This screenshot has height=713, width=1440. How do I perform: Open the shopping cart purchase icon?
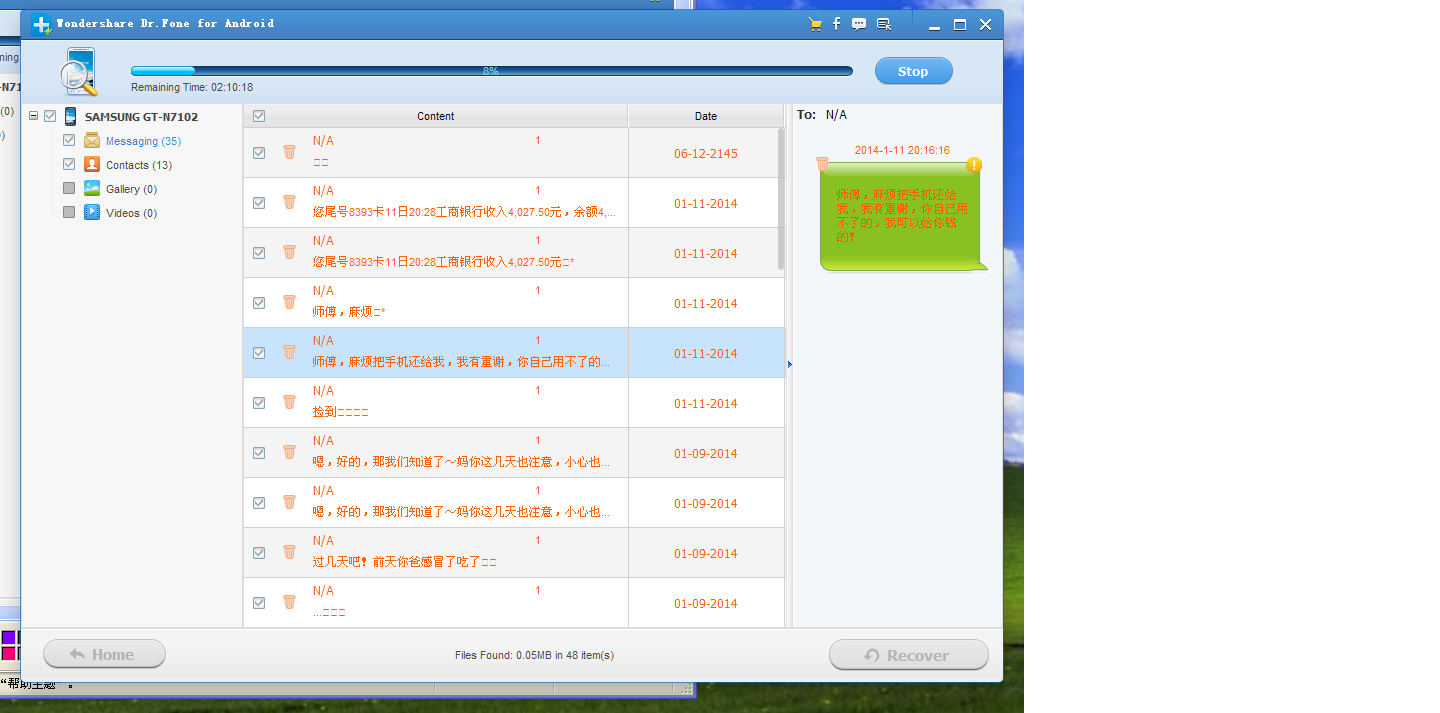point(815,24)
